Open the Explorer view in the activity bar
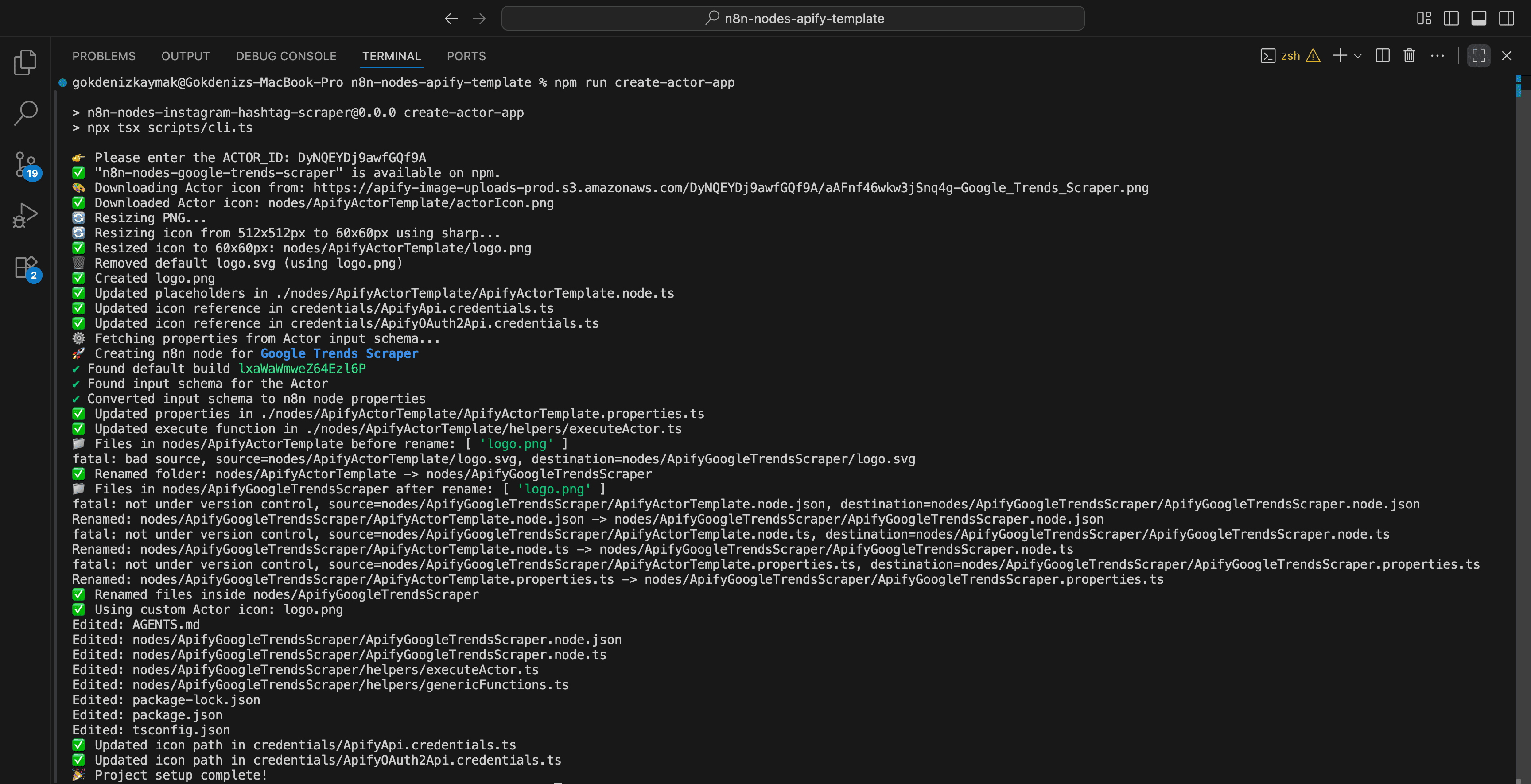The image size is (1531, 784). (24, 62)
